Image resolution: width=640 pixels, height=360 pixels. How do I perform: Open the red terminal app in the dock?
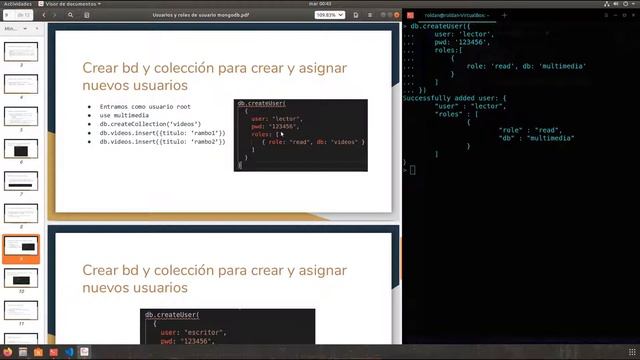click(x=53, y=352)
